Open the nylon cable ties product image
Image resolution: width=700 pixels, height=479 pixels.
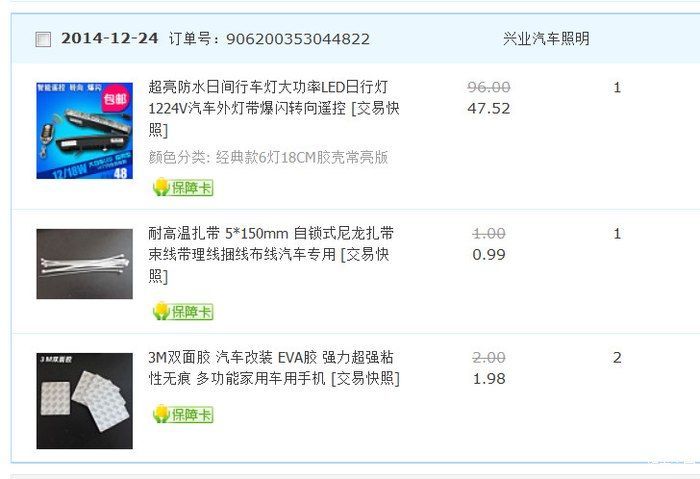pyautogui.click(x=84, y=264)
